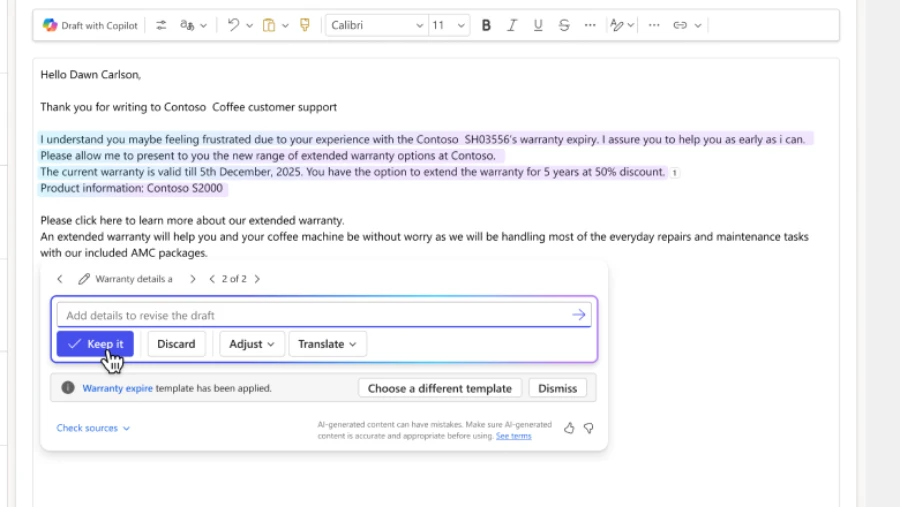Click the Draft with Copilot button
The width and height of the screenshot is (900, 507).
(x=91, y=26)
